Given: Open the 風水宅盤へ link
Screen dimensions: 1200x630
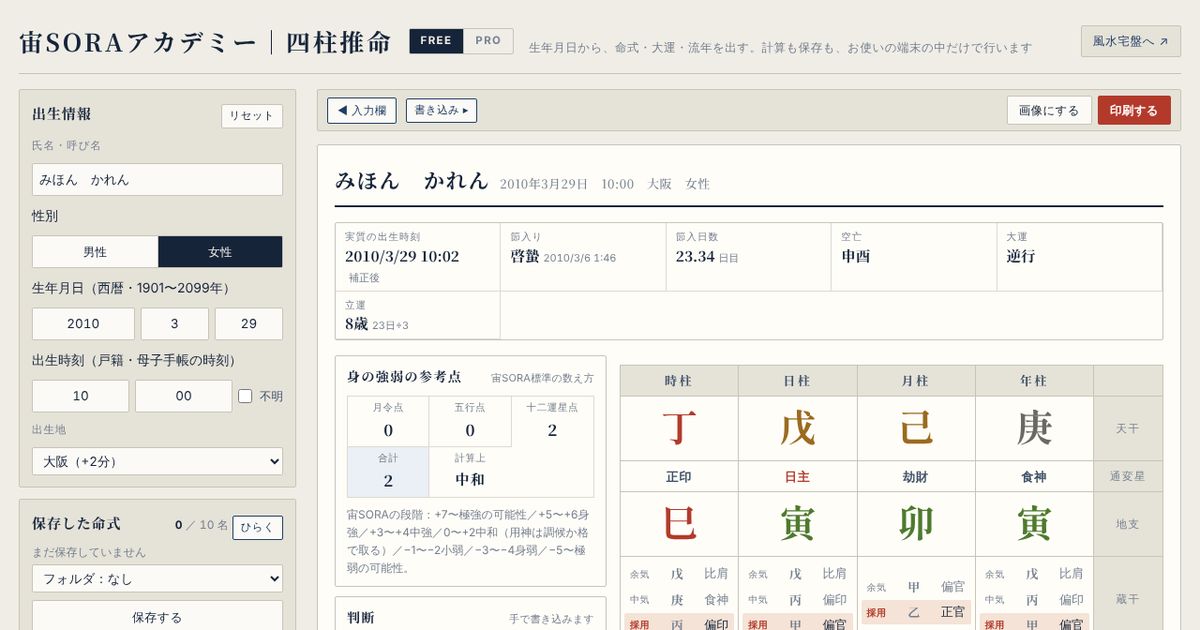Looking at the screenshot, I should pos(1130,41).
